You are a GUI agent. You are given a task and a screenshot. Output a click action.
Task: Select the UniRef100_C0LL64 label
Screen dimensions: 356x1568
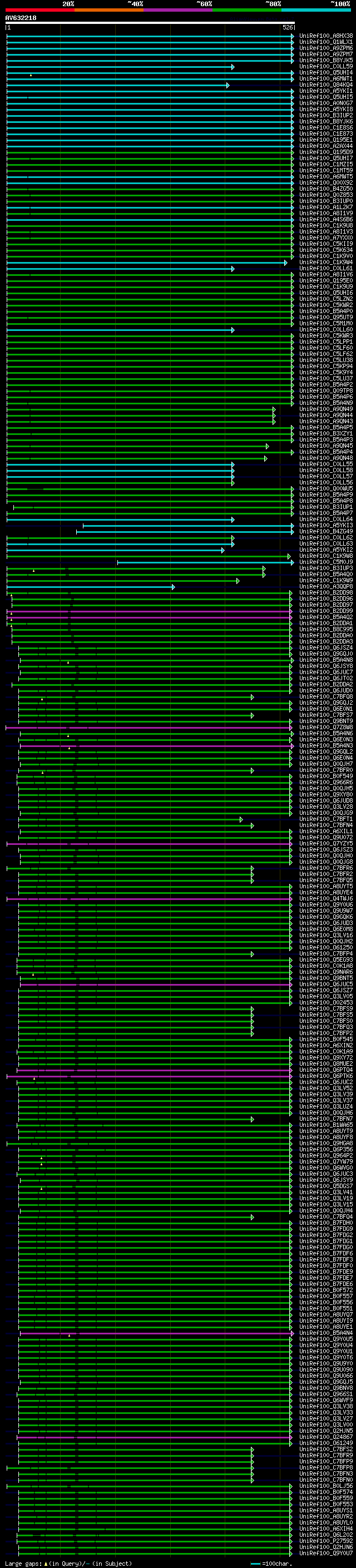point(325,520)
